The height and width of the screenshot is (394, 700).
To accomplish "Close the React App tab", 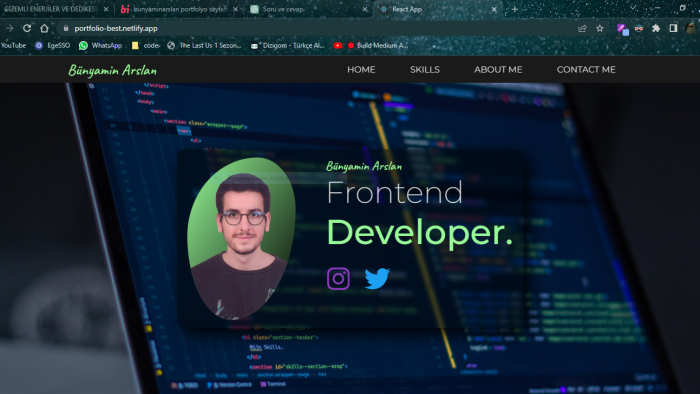I will [494, 9].
